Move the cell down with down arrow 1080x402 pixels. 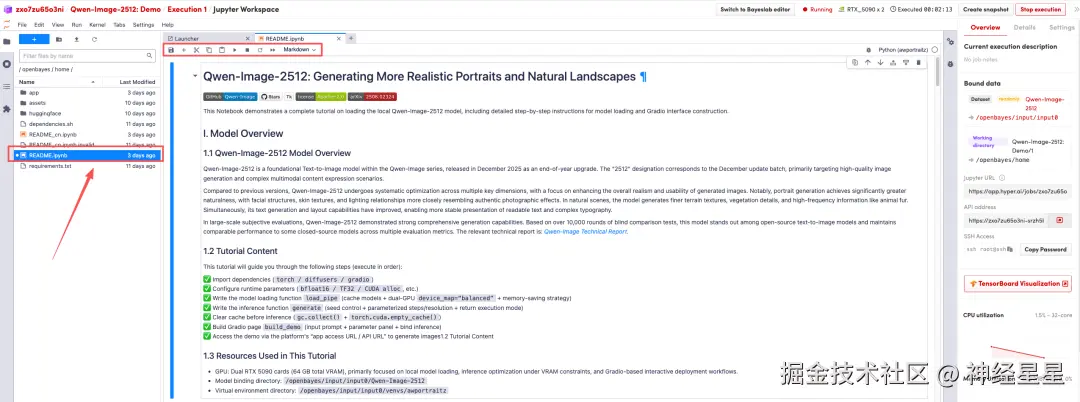click(x=880, y=63)
